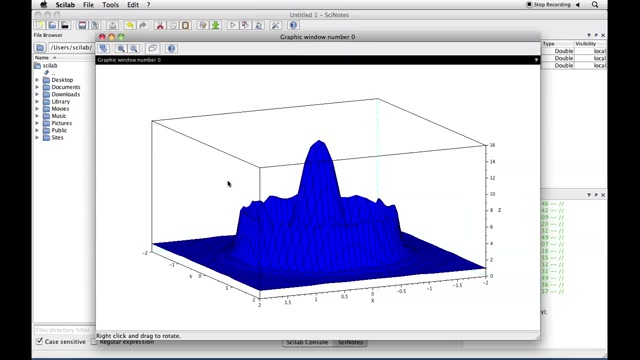The image size is (640, 360).
Task: Open the graphic window title bar dropdown arrow
Action: click(x=536, y=60)
